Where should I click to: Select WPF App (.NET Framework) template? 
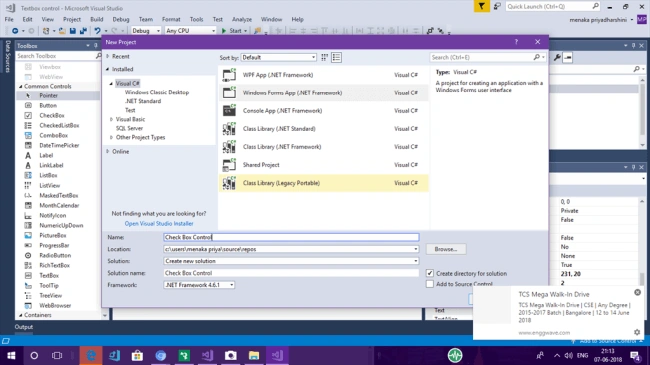pyautogui.click(x=323, y=75)
